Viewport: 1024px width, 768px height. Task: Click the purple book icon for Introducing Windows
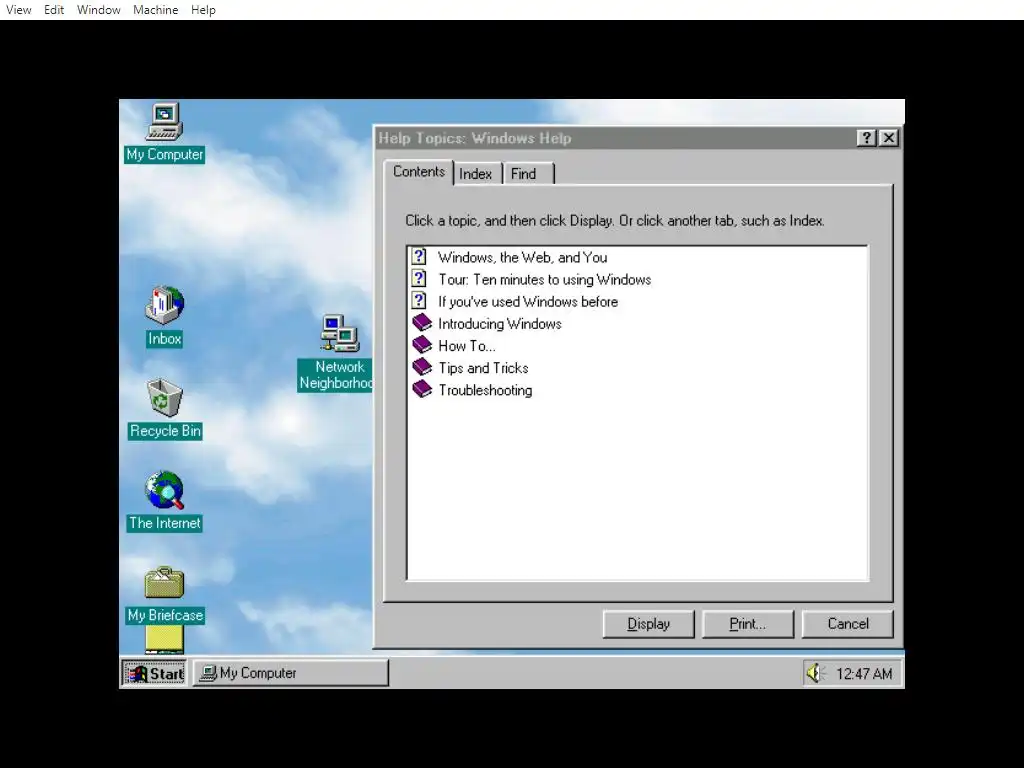422,323
